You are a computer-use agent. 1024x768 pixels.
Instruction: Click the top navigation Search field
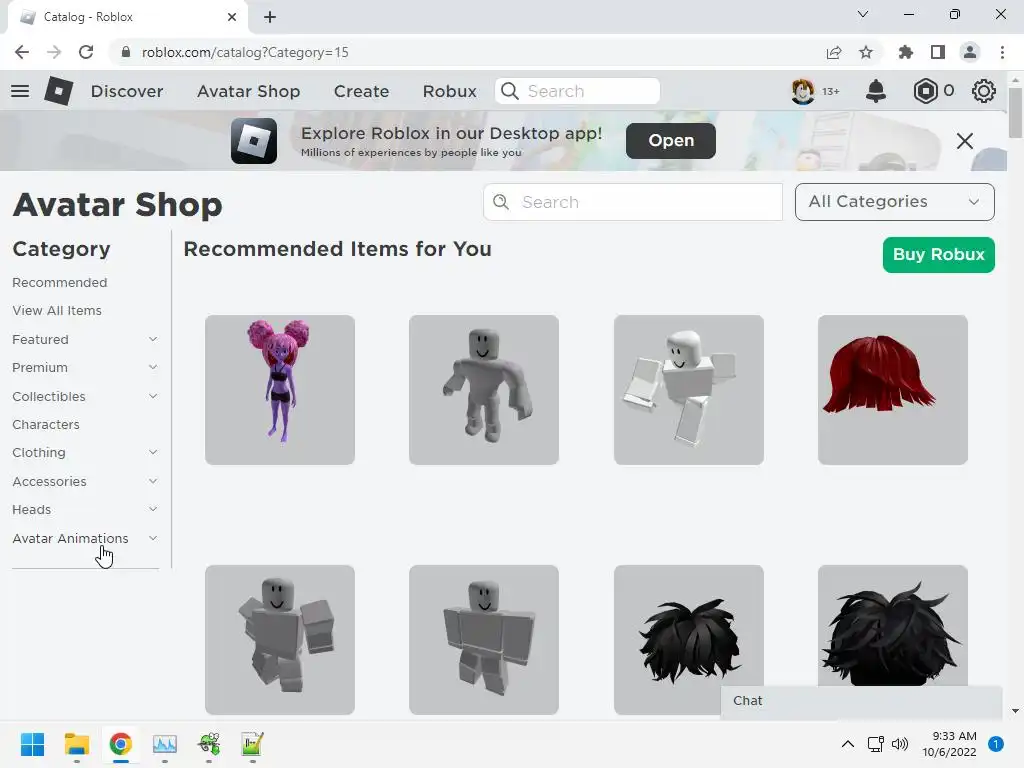click(577, 91)
